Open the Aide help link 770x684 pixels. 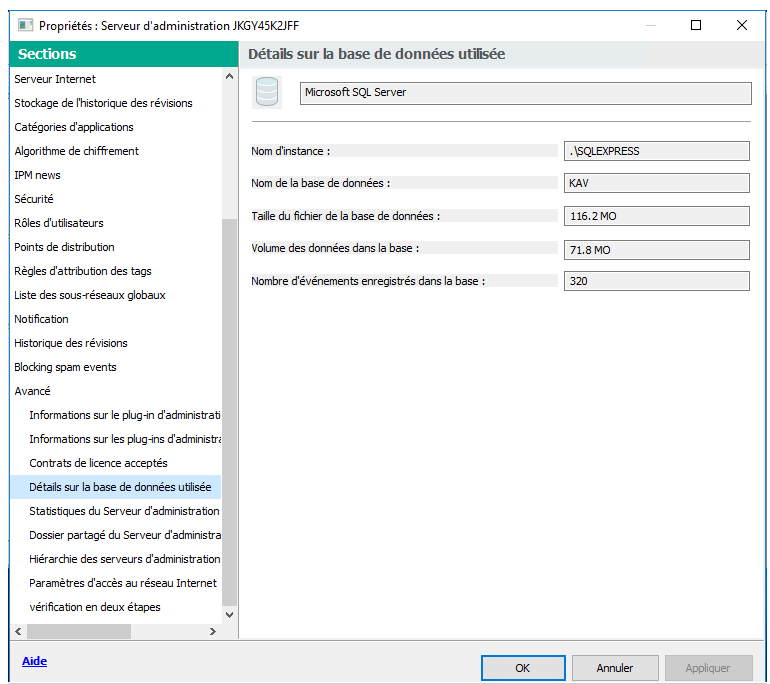[34, 661]
